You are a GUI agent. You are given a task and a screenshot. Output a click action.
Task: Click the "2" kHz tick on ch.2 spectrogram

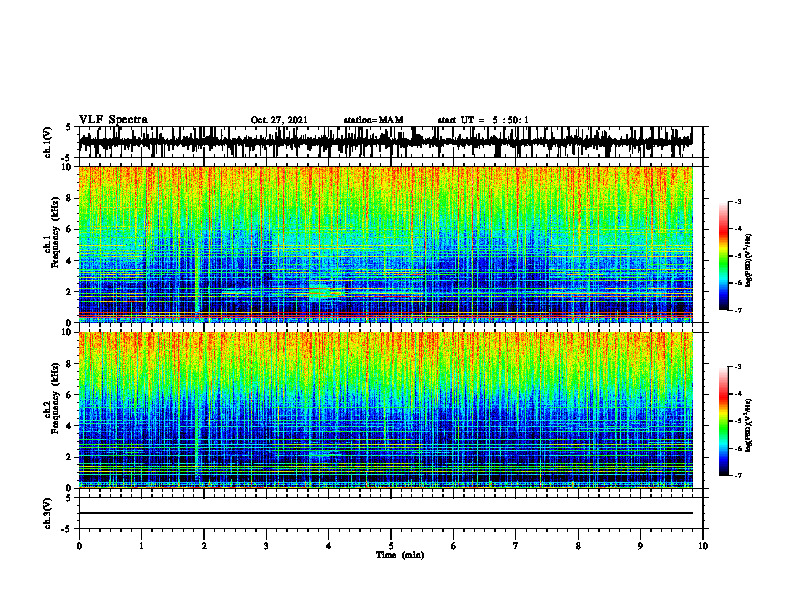pos(71,457)
